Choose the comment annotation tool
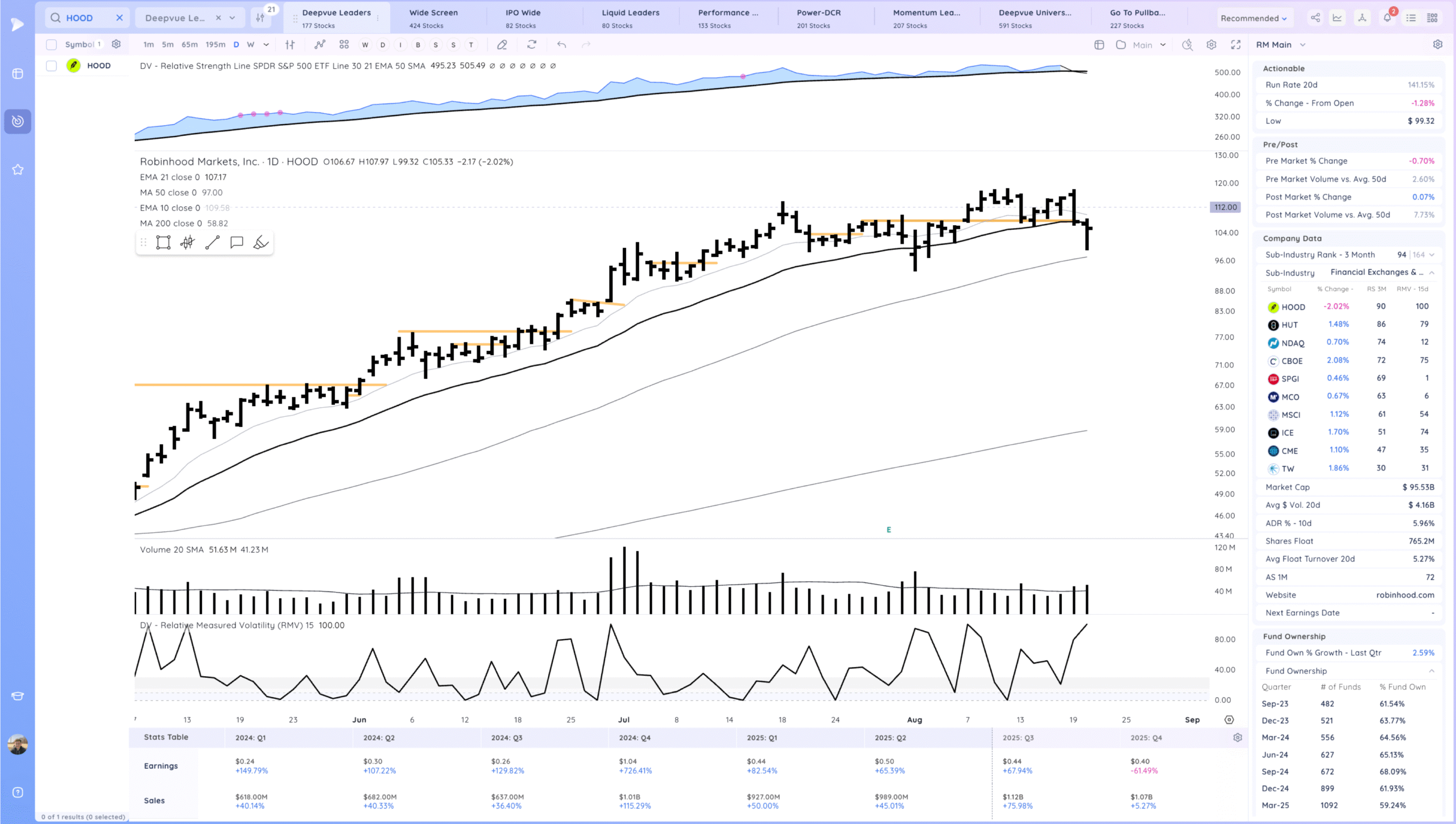This screenshot has height=824, width=1456. 237,243
